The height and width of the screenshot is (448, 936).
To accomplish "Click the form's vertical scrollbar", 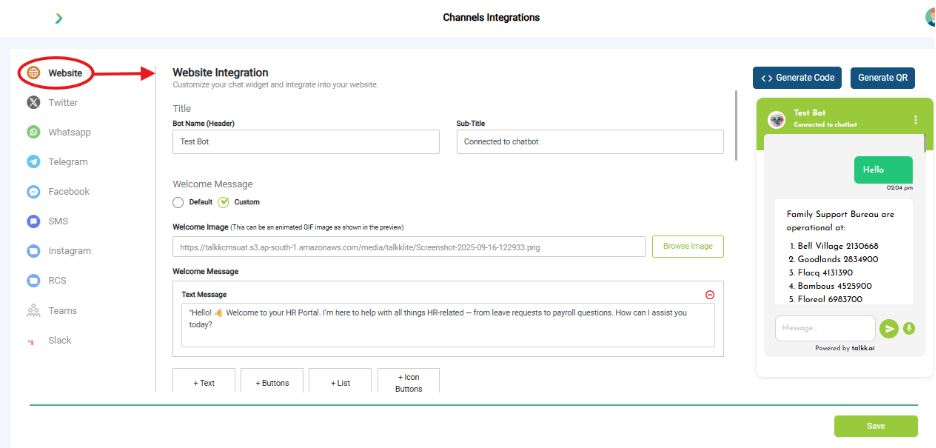I will (736, 125).
